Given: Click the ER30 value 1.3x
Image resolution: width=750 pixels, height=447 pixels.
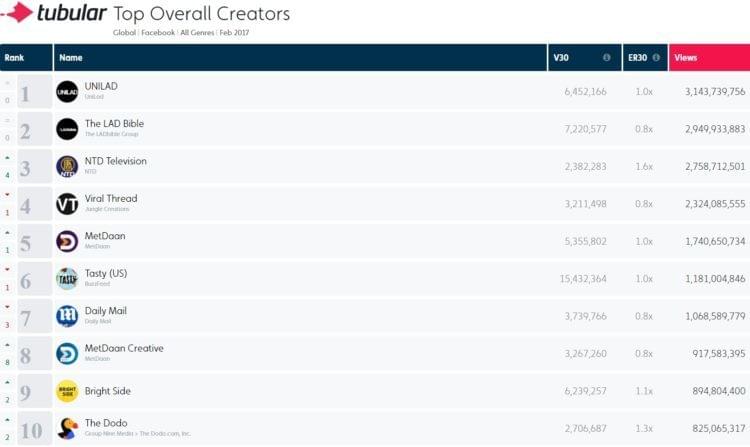Looking at the screenshot, I should pos(644,428).
